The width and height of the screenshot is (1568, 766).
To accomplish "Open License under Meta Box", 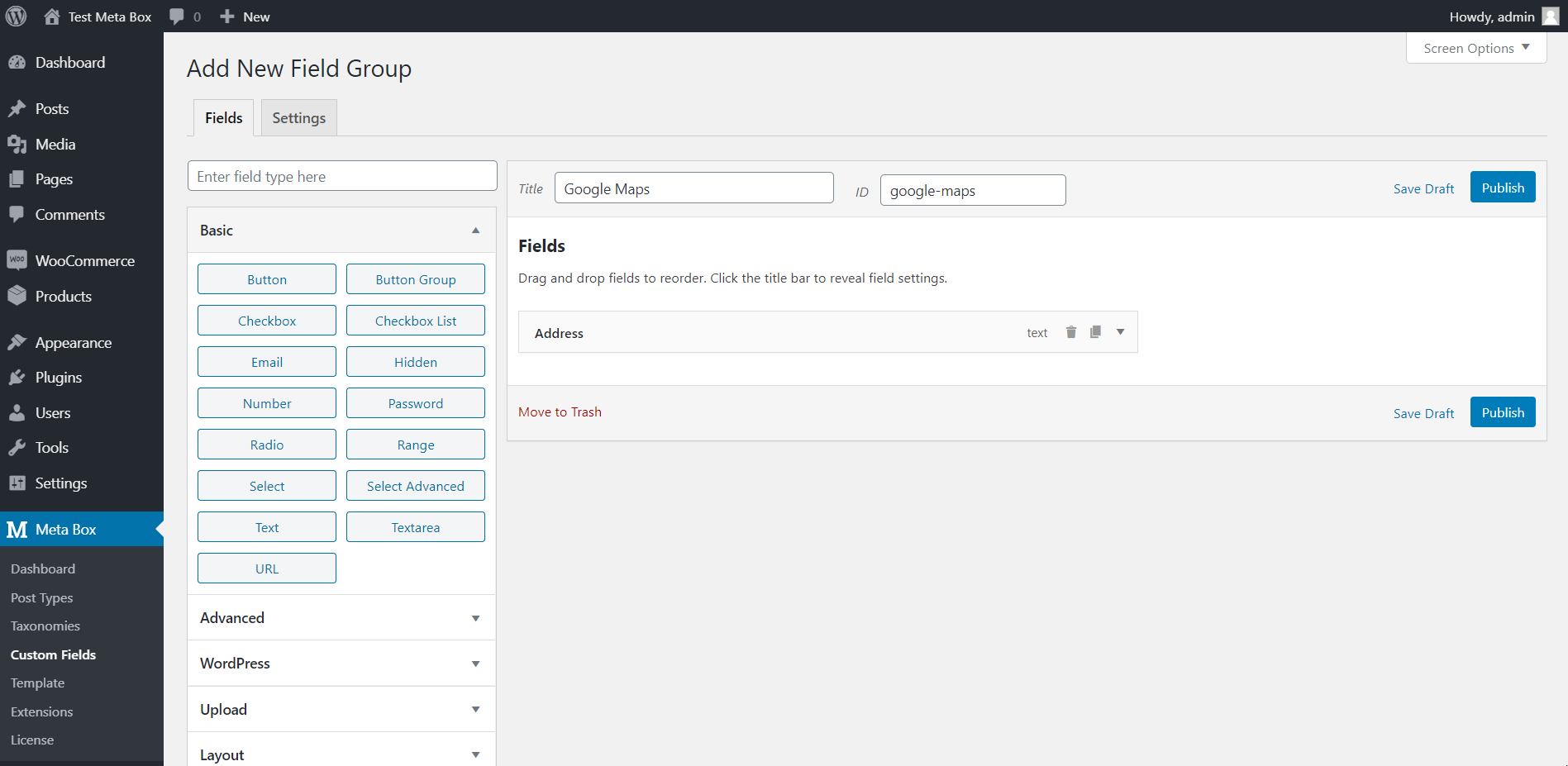I will tap(32, 740).
